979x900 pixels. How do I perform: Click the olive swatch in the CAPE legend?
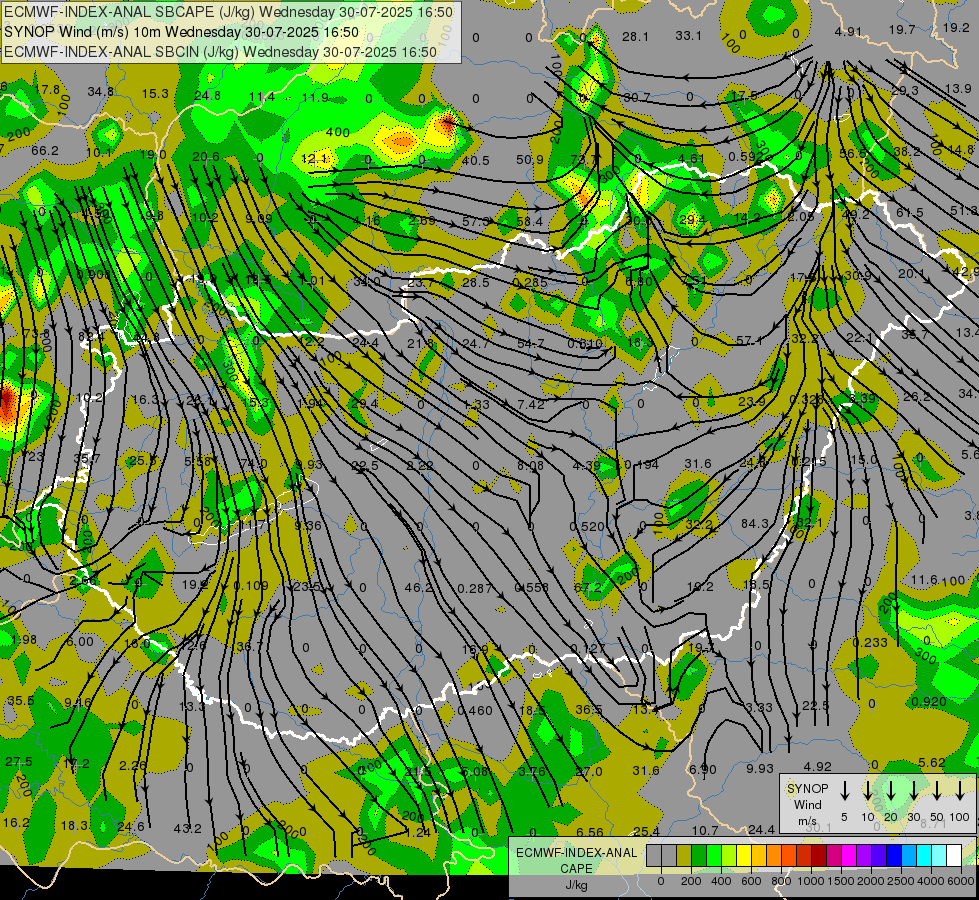point(684,856)
